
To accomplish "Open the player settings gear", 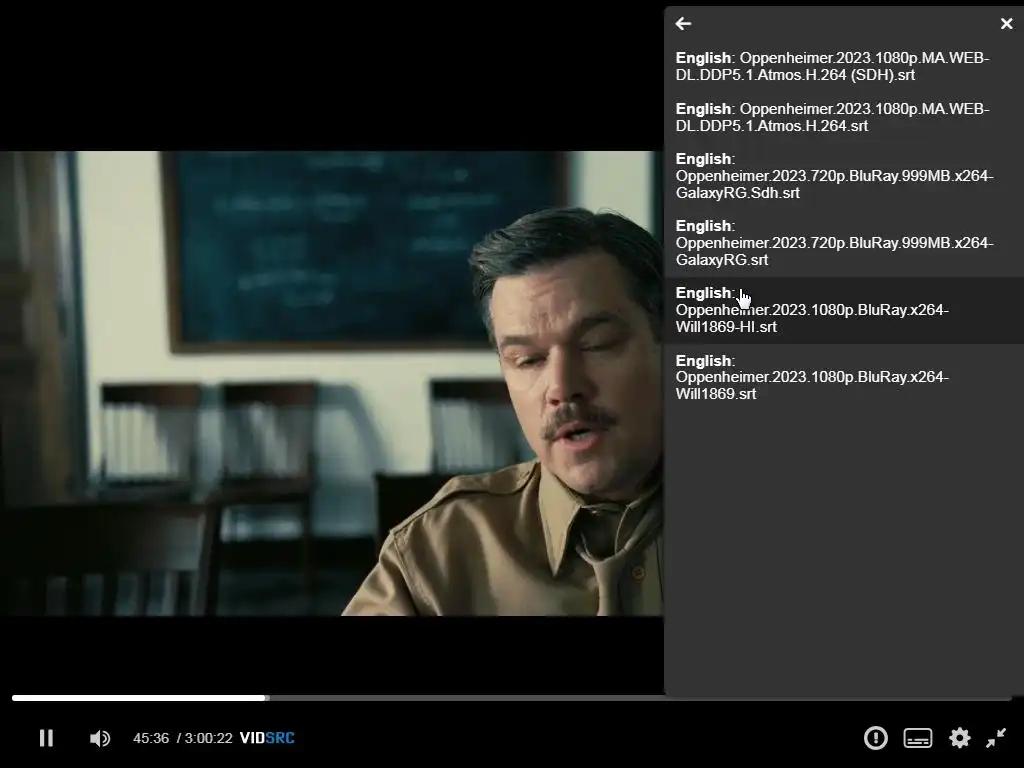I will coord(959,738).
